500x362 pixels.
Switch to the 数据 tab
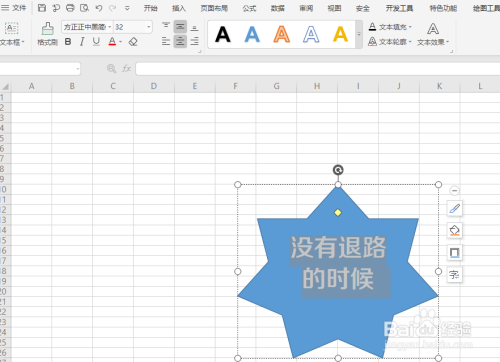[x=278, y=8]
